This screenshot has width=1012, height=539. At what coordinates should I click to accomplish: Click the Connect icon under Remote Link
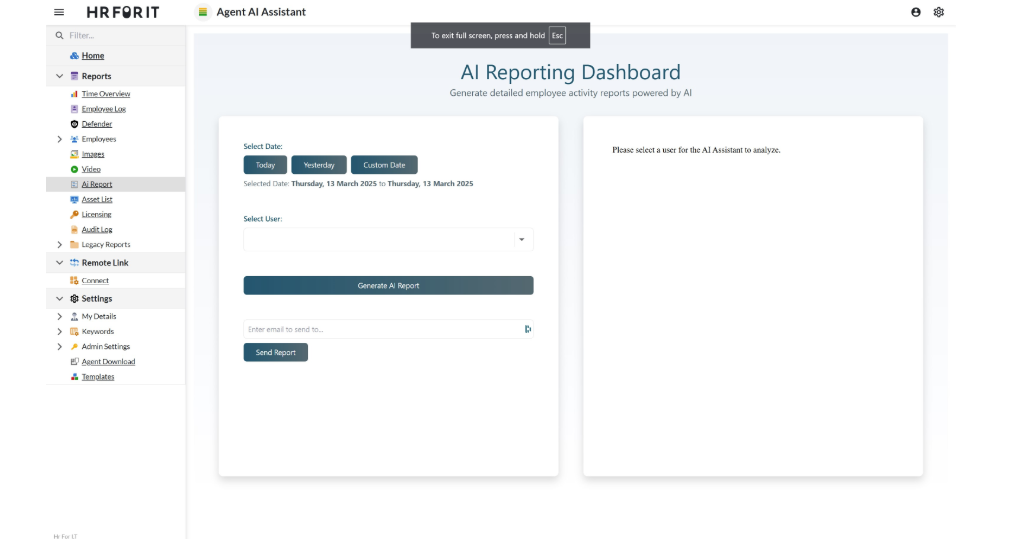[x=74, y=280]
